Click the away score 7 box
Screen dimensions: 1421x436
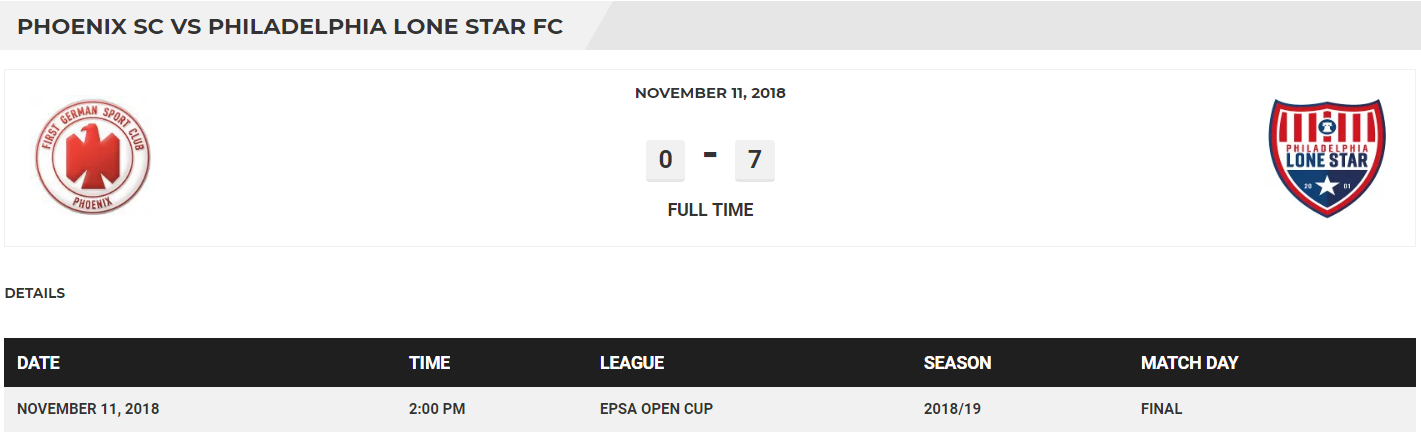[x=755, y=160]
